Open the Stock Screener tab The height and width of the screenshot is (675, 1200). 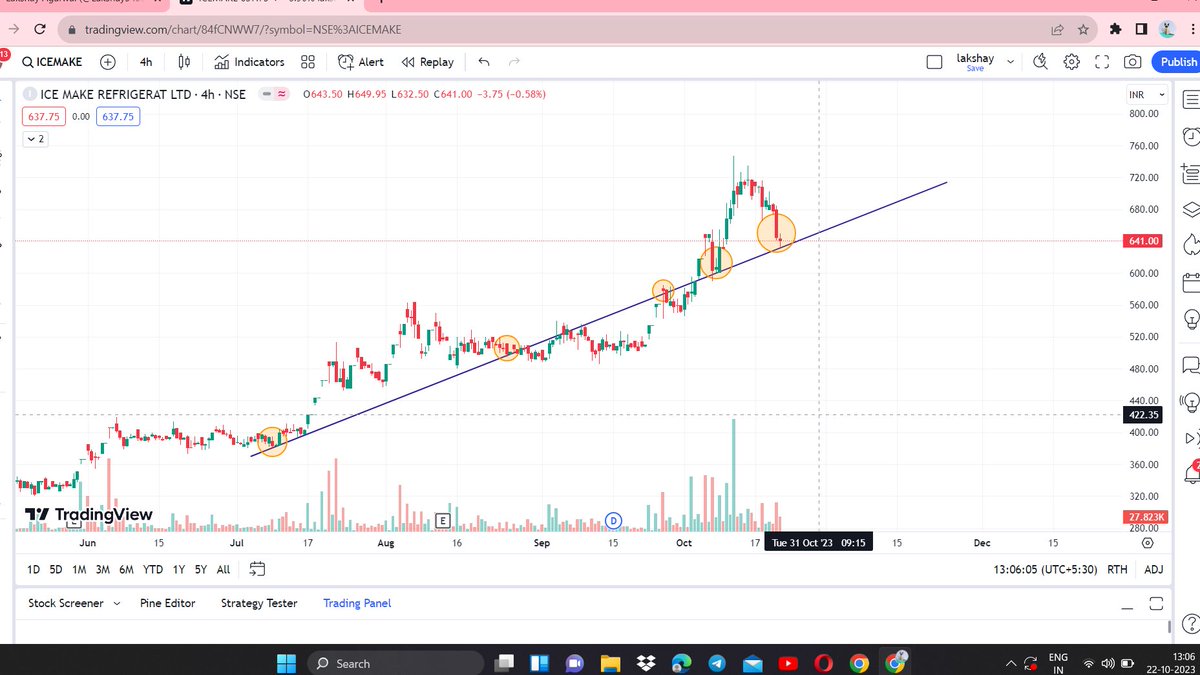pos(66,603)
